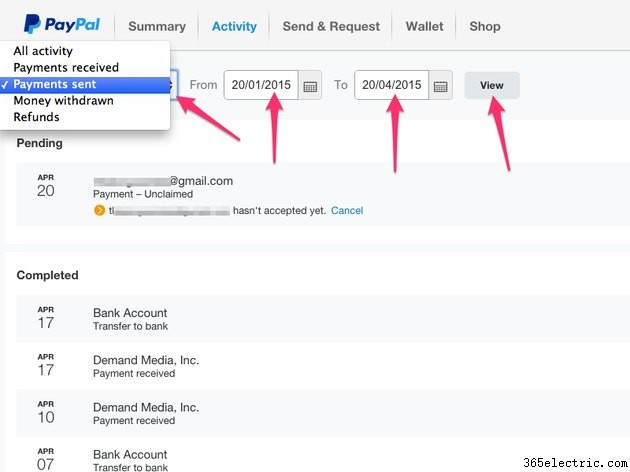
Task: Click the Pending section heading
Action: coord(39,143)
